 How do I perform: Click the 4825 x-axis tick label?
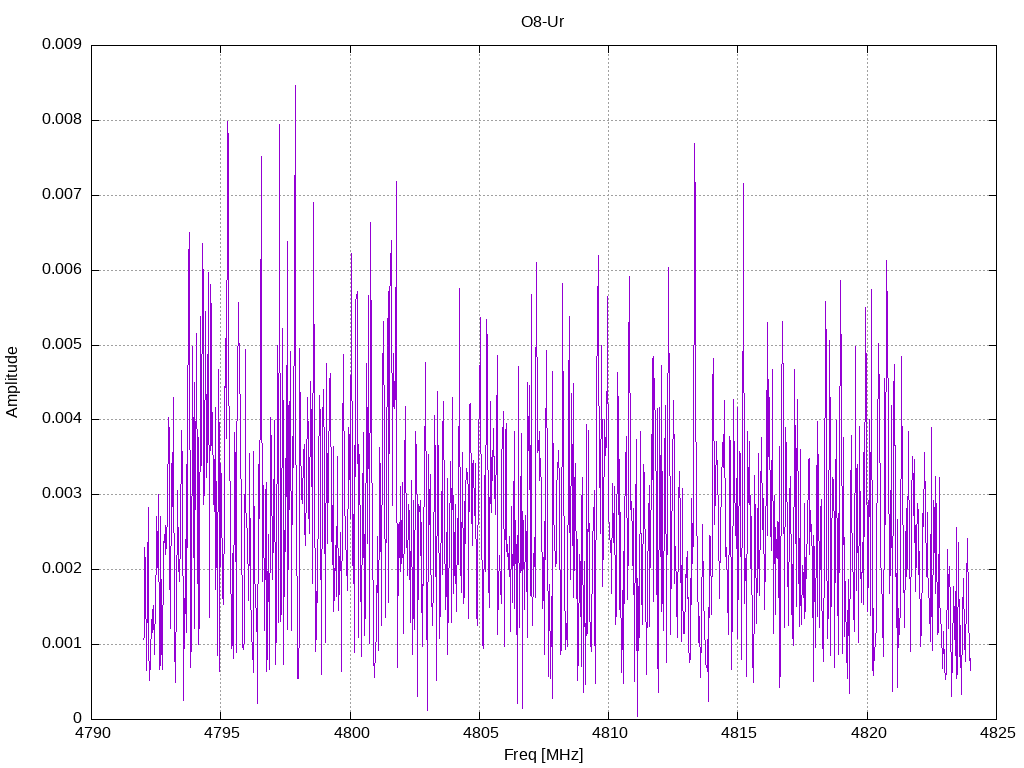click(997, 733)
